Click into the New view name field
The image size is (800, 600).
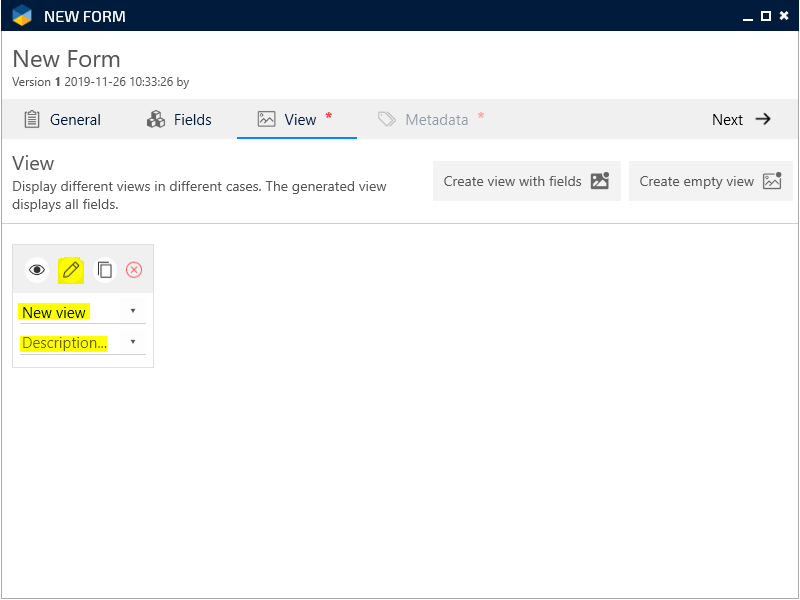70,312
